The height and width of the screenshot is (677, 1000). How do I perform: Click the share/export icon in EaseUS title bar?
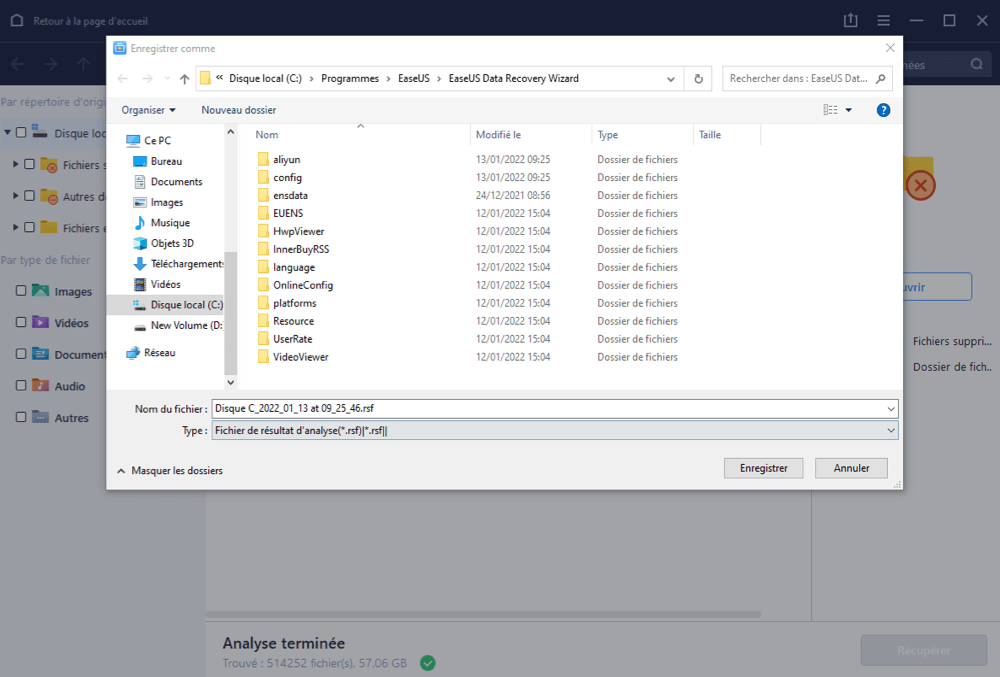point(851,20)
